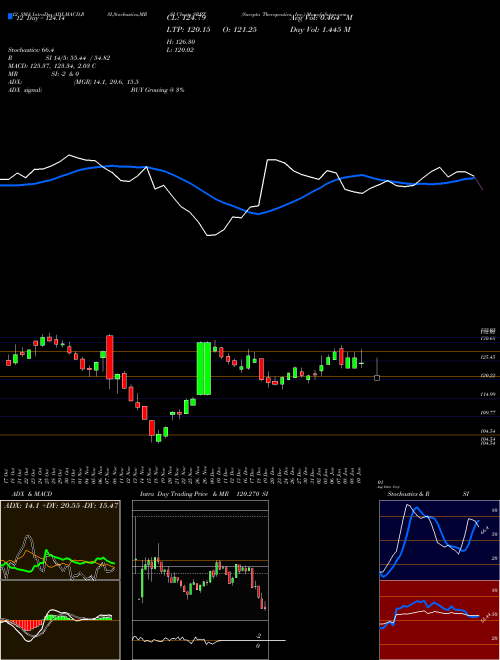The width and height of the screenshot is (500, 660).
Task: Click the 'H: 126.30' high value
Action: point(181,42)
